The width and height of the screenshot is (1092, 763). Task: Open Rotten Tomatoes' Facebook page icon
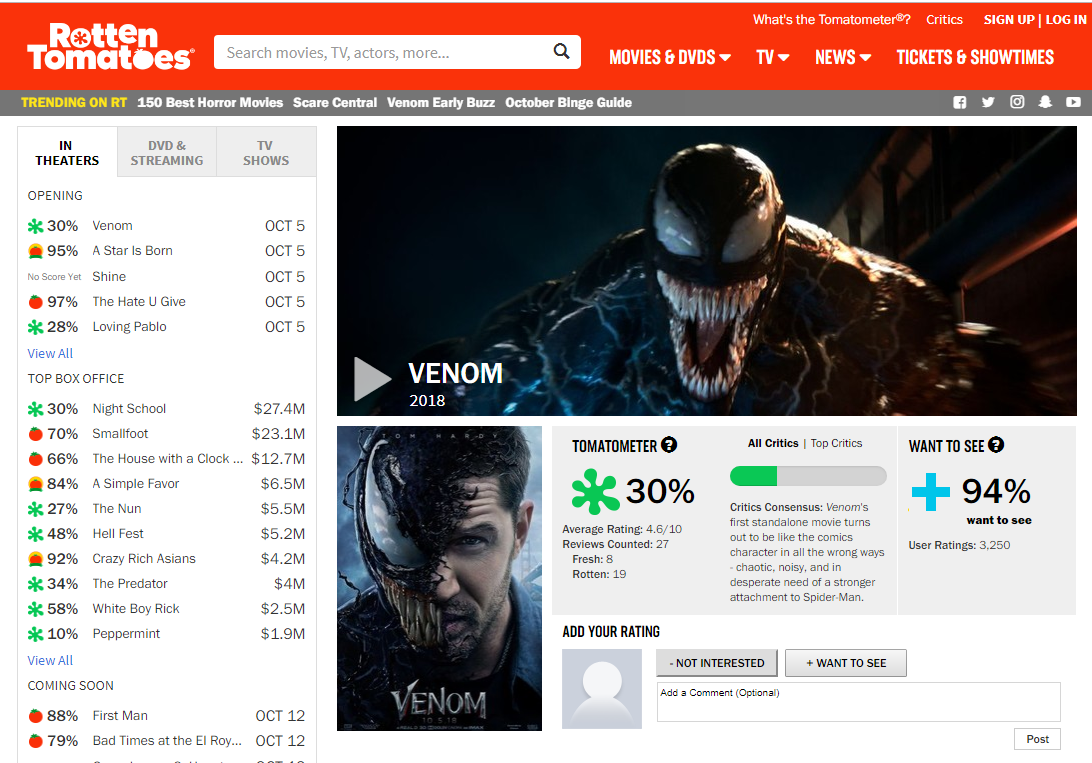[x=960, y=102]
